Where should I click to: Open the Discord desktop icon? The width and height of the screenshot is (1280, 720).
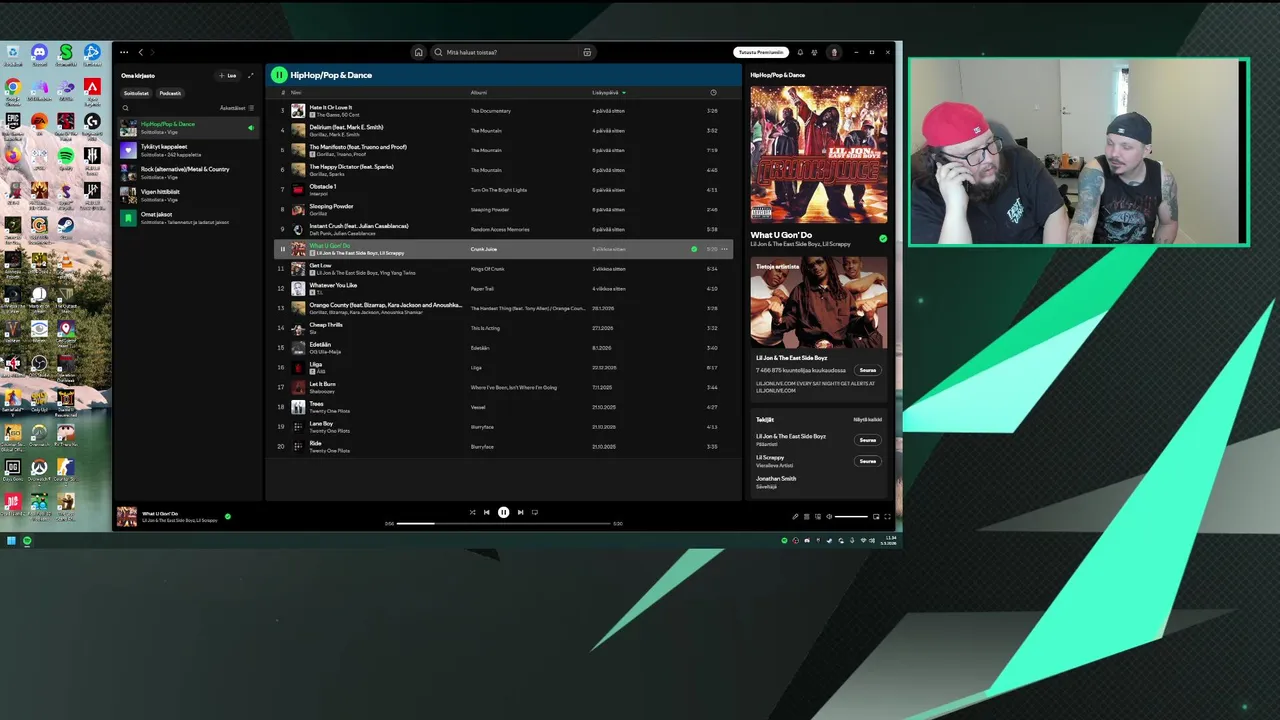[x=39, y=53]
